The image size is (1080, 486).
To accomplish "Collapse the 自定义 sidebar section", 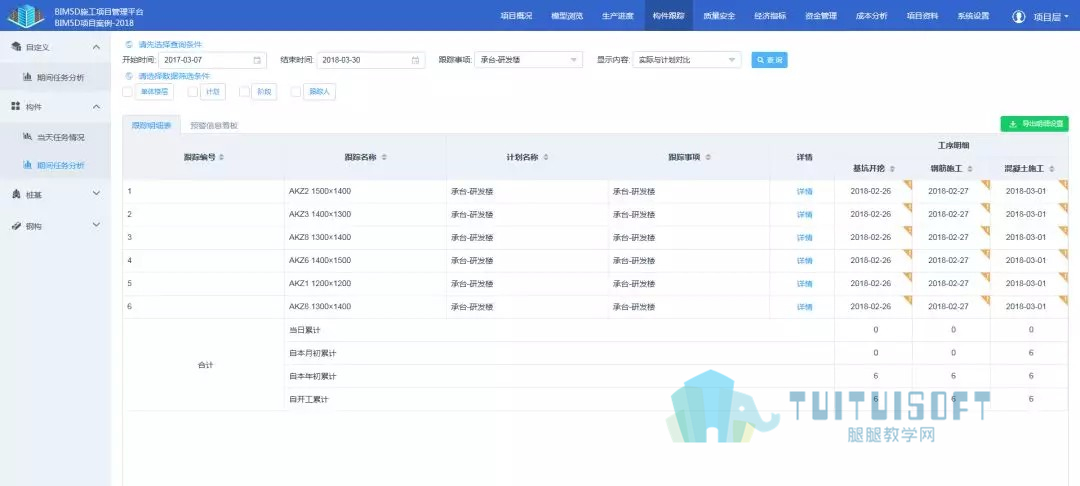I will click(x=96, y=47).
